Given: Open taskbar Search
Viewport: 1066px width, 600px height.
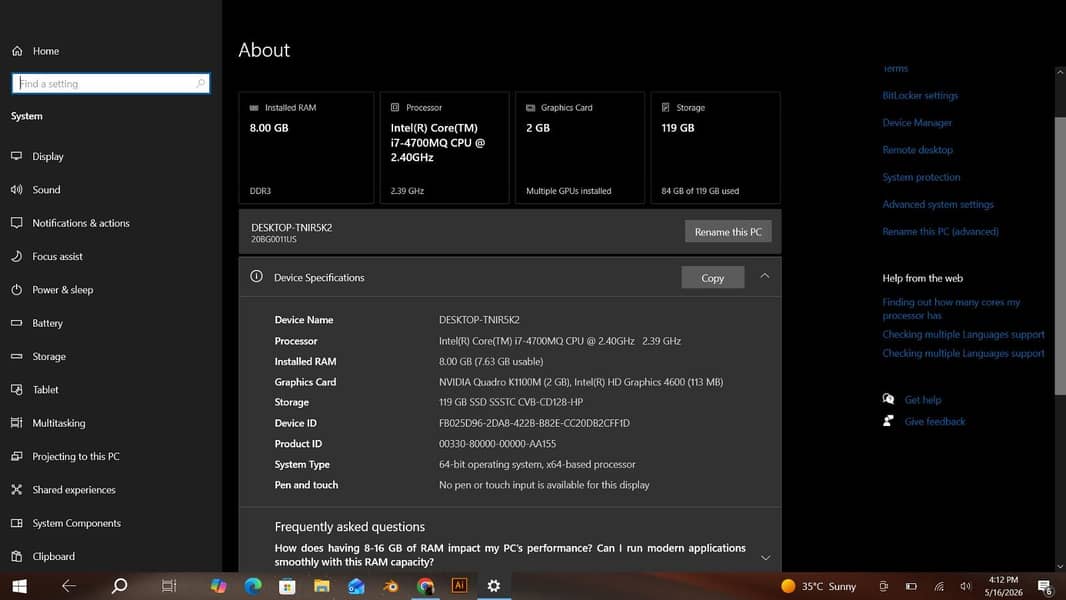Looking at the screenshot, I should [119, 586].
